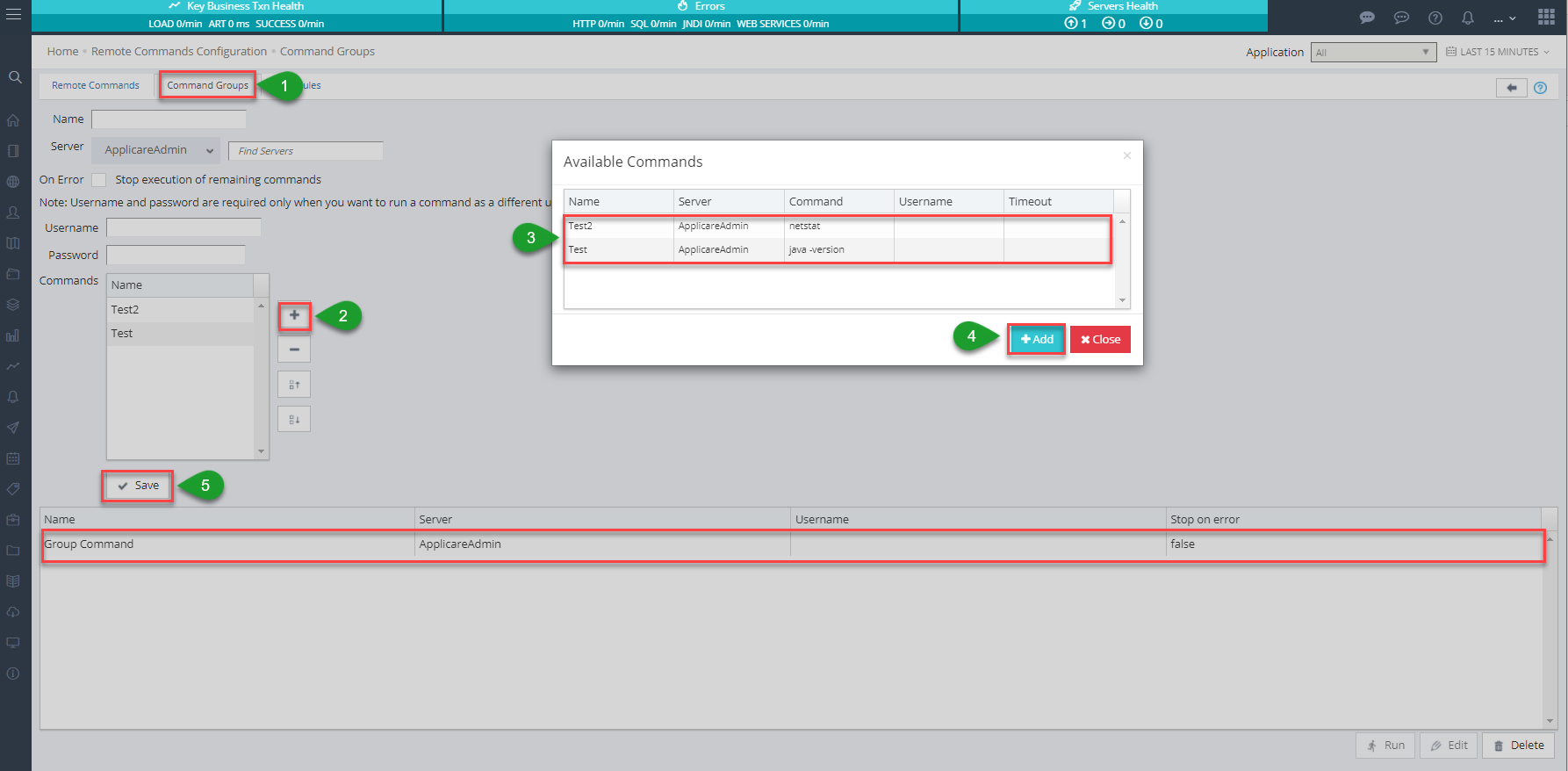Image resolution: width=1568 pixels, height=771 pixels.
Task: Click the Save button
Action: [138, 486]
